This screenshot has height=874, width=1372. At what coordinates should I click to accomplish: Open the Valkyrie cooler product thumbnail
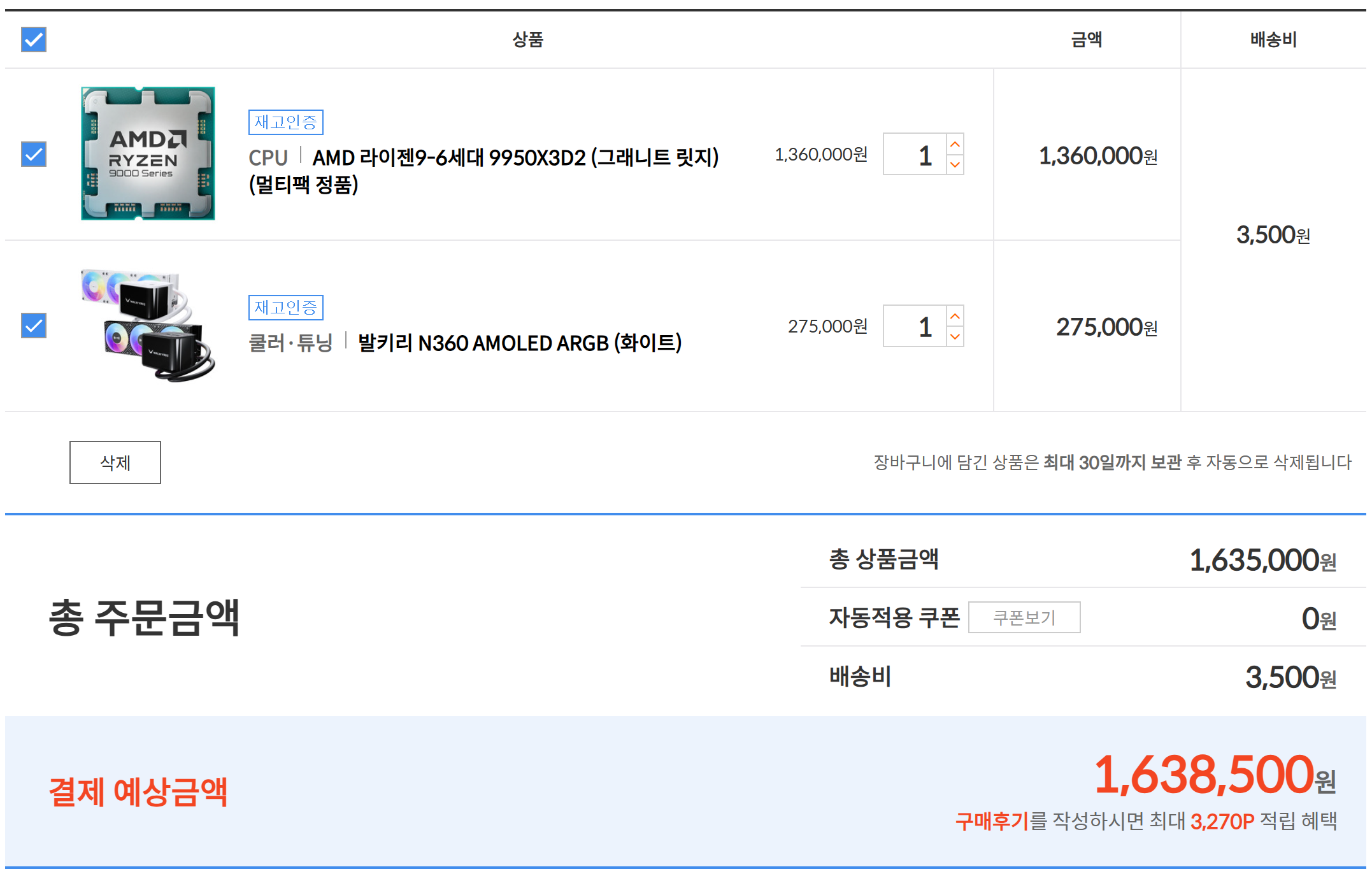point(148,326)
